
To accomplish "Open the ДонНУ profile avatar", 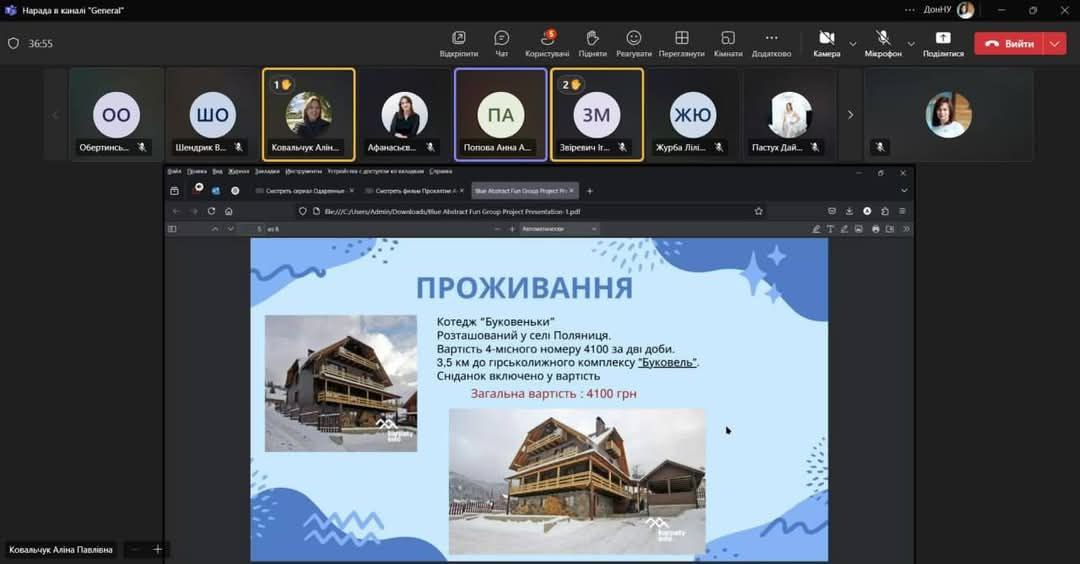I will [x=966, y=10].
